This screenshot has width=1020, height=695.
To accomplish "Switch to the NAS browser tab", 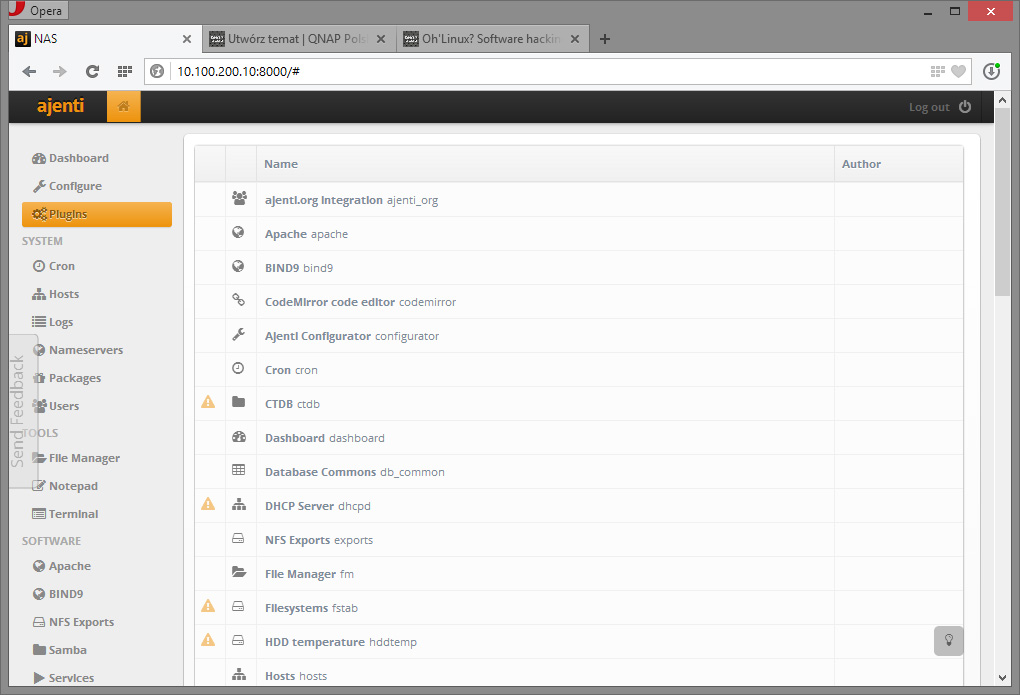I will point(105,39).
